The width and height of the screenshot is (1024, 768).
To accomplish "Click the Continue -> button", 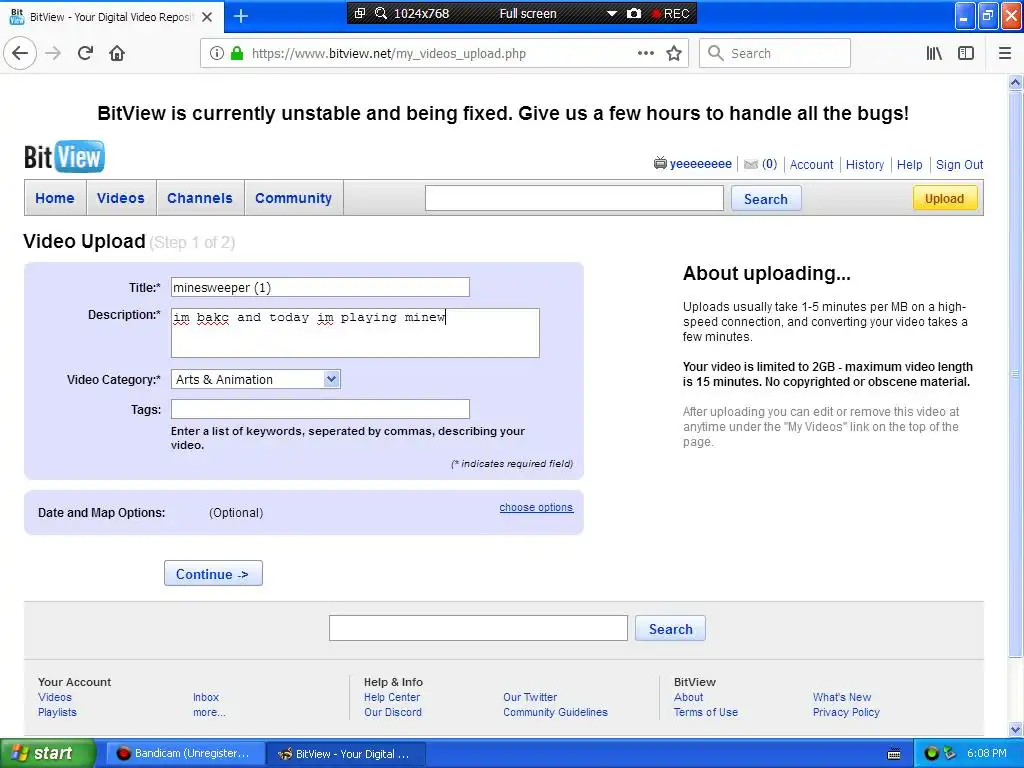I will click(213, 573).
